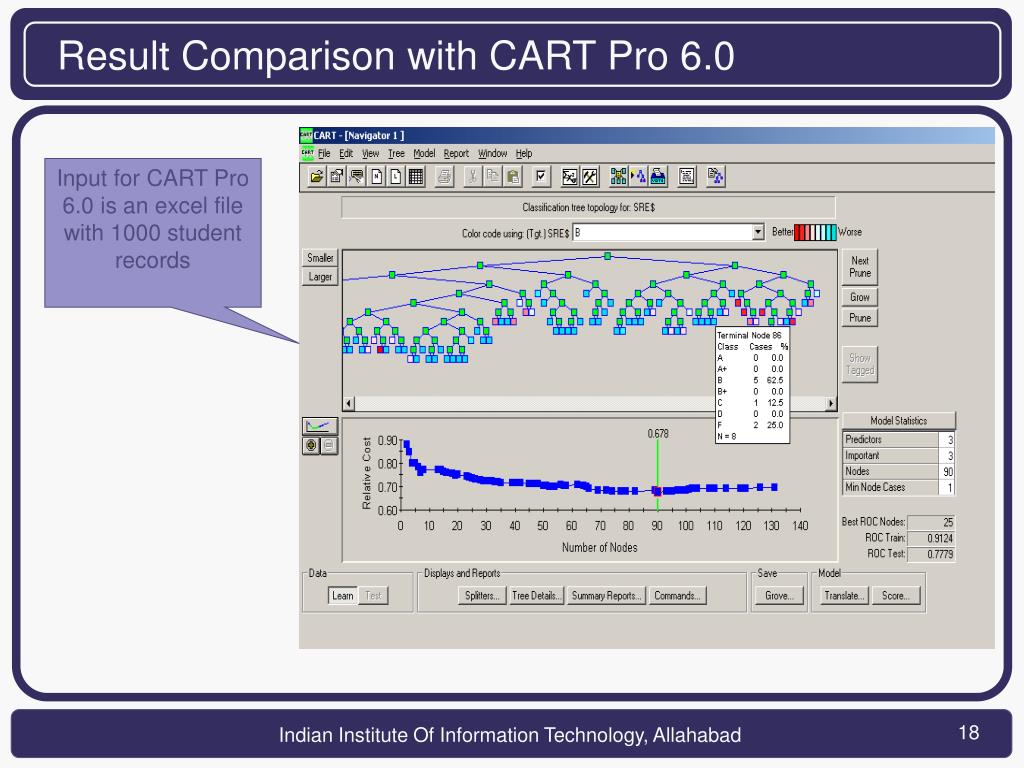Click the Prune button
The height and width of the screenshot is (768, 1024).
[x=859, y=318]
